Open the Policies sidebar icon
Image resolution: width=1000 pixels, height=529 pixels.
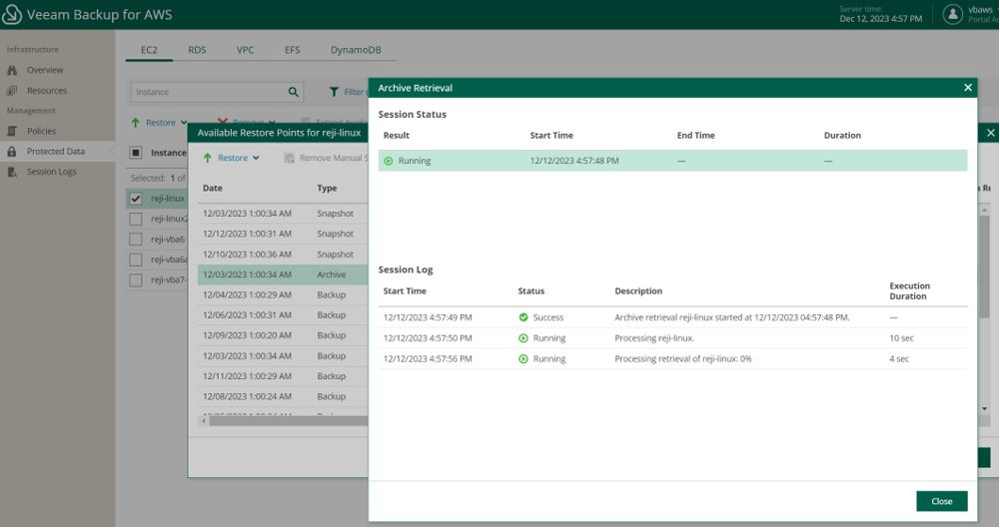click(12, 131)
